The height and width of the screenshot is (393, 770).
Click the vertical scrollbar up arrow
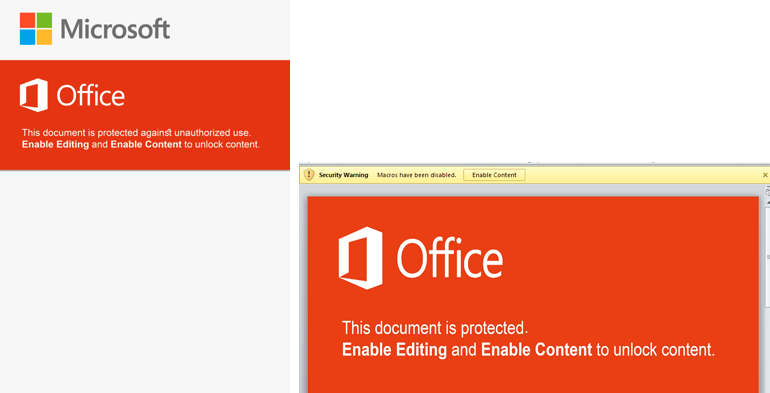tap(768, 201)
